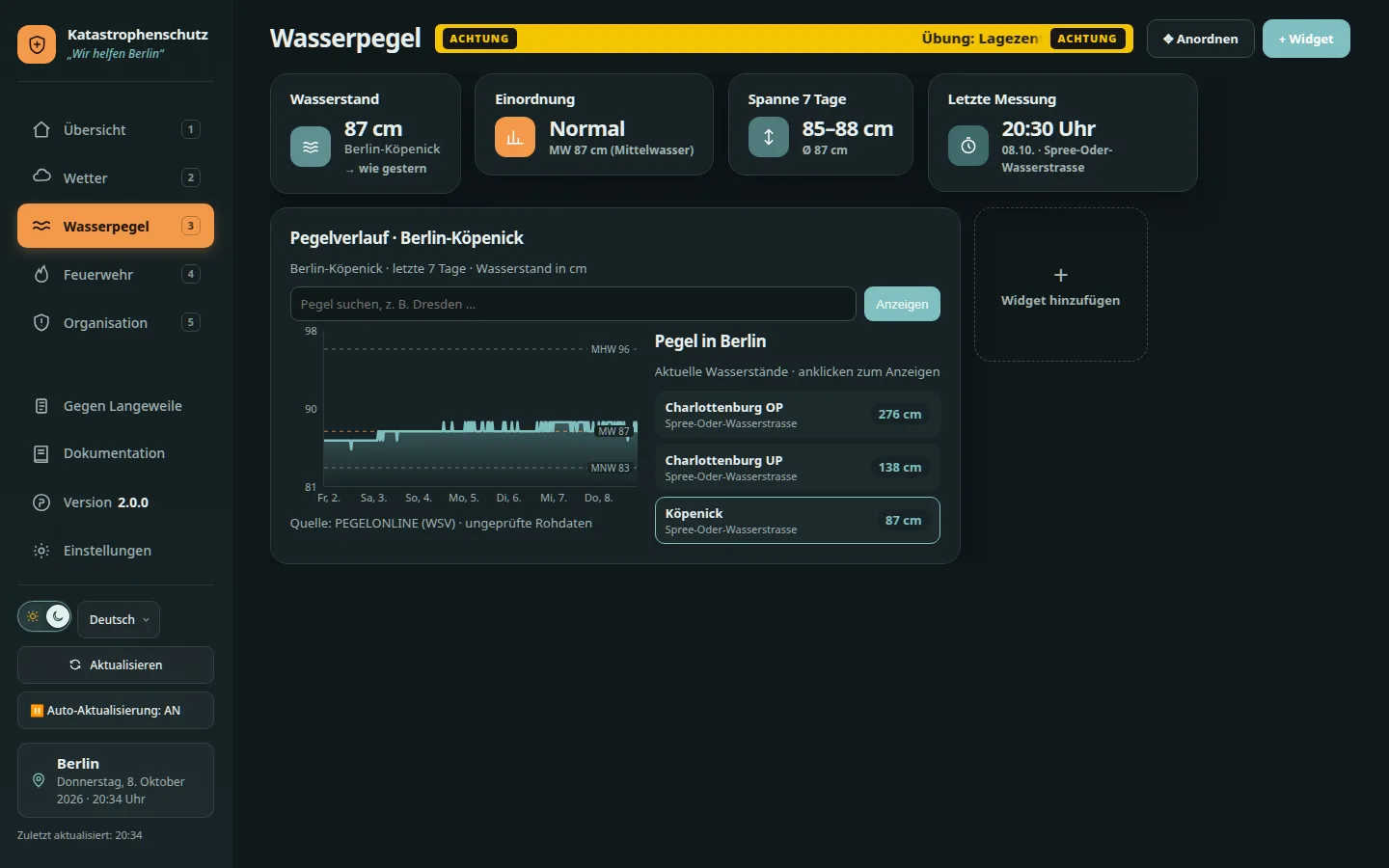
Task: Click the shield icon beside Organisation
Action: (41, 322)
